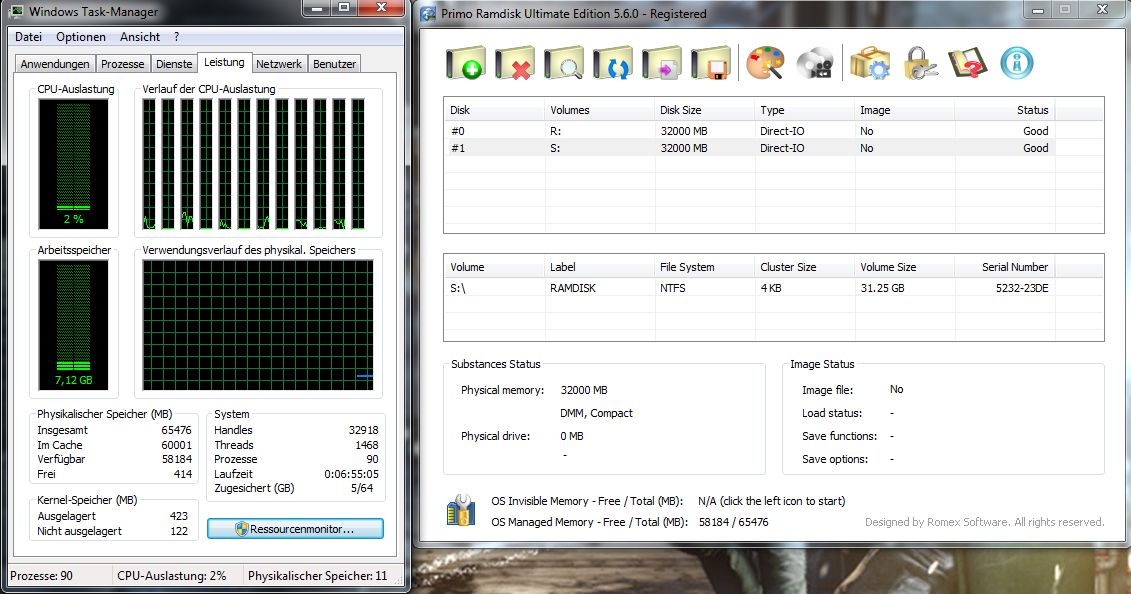The image size is (1131, 594).
Task: Click the Windows Task-Manager title bar icon
Action: [x=16, y=11]
